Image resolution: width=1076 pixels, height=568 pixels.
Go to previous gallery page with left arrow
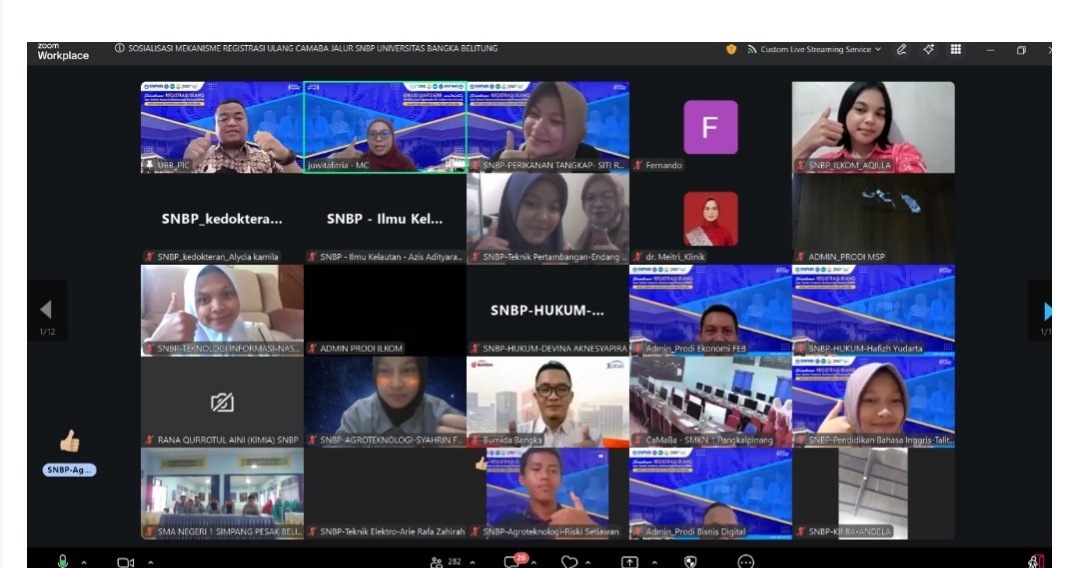(45, 310)
